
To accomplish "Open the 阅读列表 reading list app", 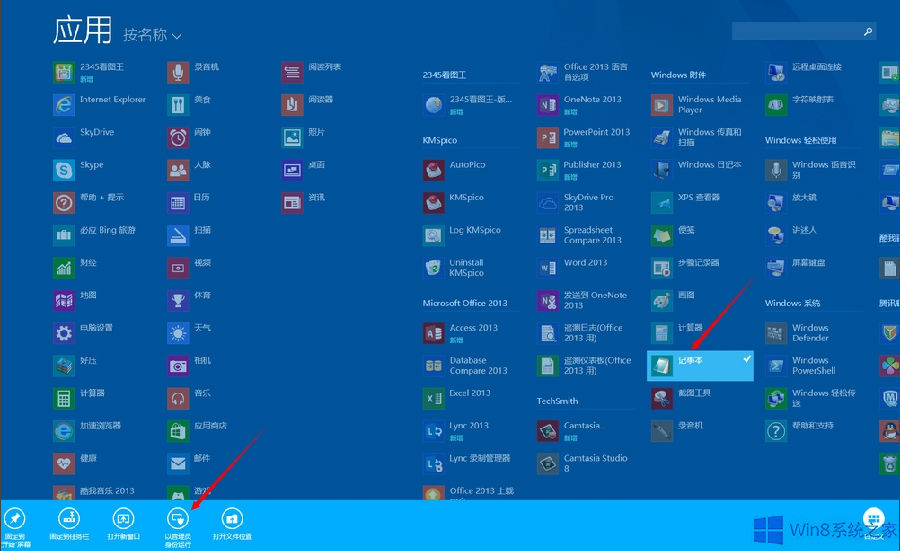I will pos(312,72).
